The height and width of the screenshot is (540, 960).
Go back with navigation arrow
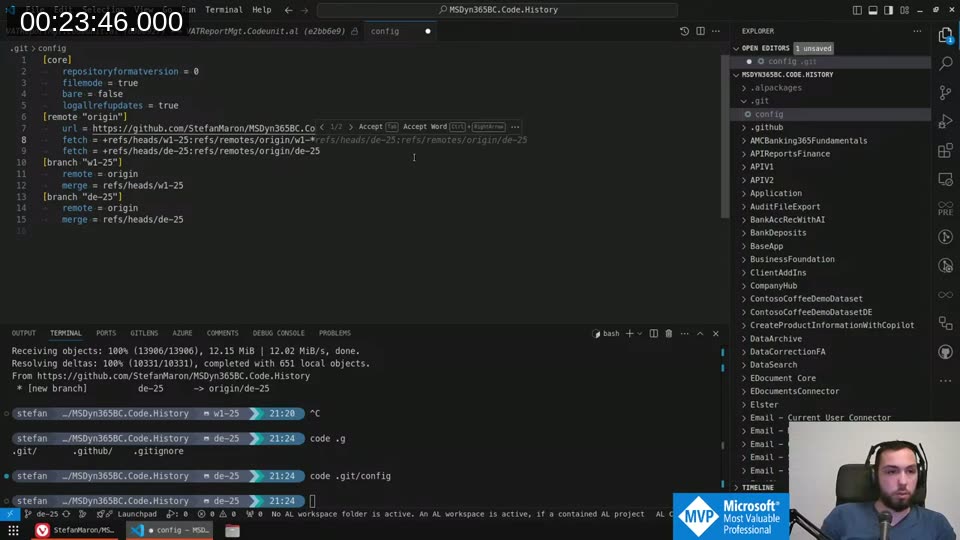point(288,10)
